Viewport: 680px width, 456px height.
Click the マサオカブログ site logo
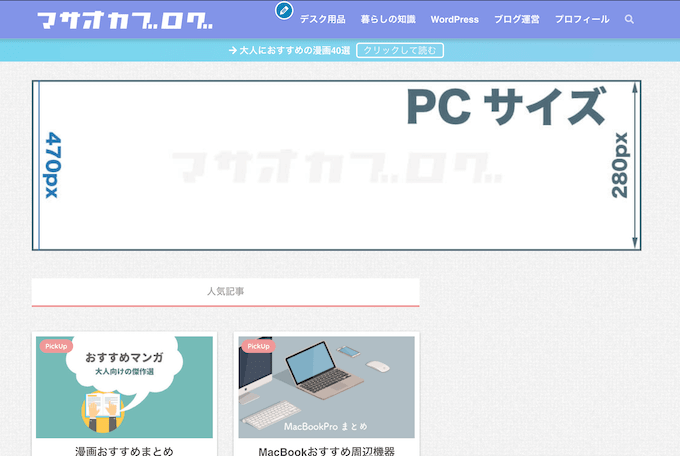tap(125, 20)
